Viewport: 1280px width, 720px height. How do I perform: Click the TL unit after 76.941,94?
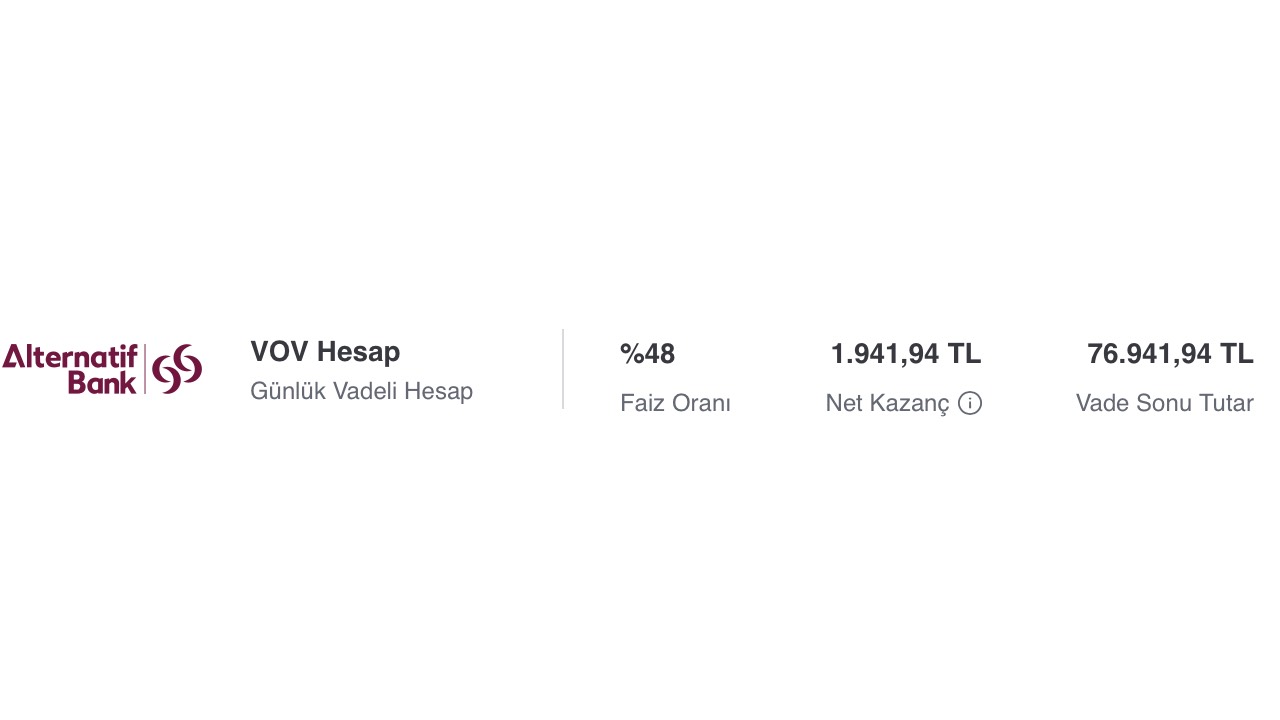click(x=1236, y=354)
